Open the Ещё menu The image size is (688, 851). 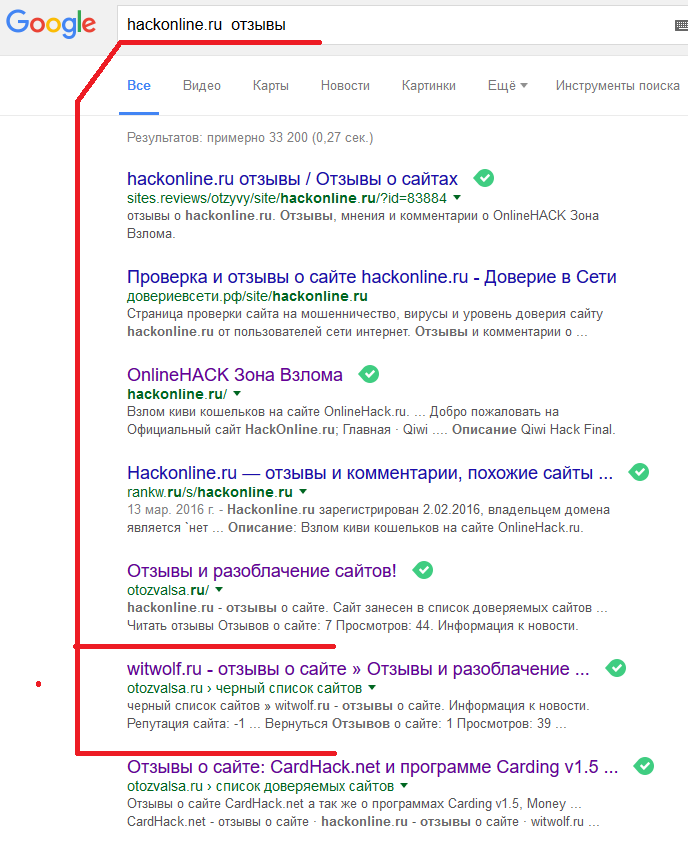tap(507, 85)
